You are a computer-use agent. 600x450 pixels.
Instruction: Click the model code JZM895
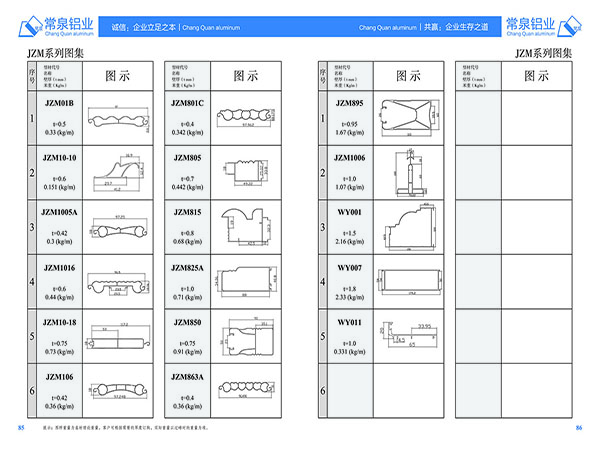[x=349, y=103]
